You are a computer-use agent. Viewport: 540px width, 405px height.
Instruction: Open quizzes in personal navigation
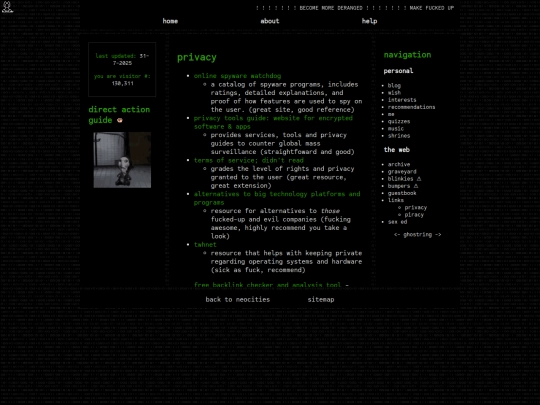click(399, 122)
